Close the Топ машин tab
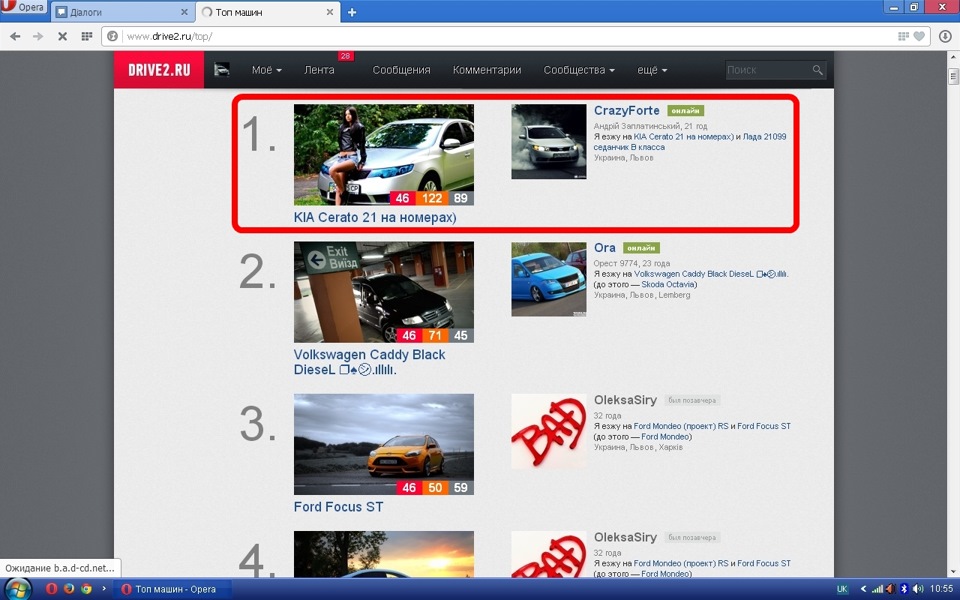This screenshot has width=960, height=600. [x=330, y=12]
